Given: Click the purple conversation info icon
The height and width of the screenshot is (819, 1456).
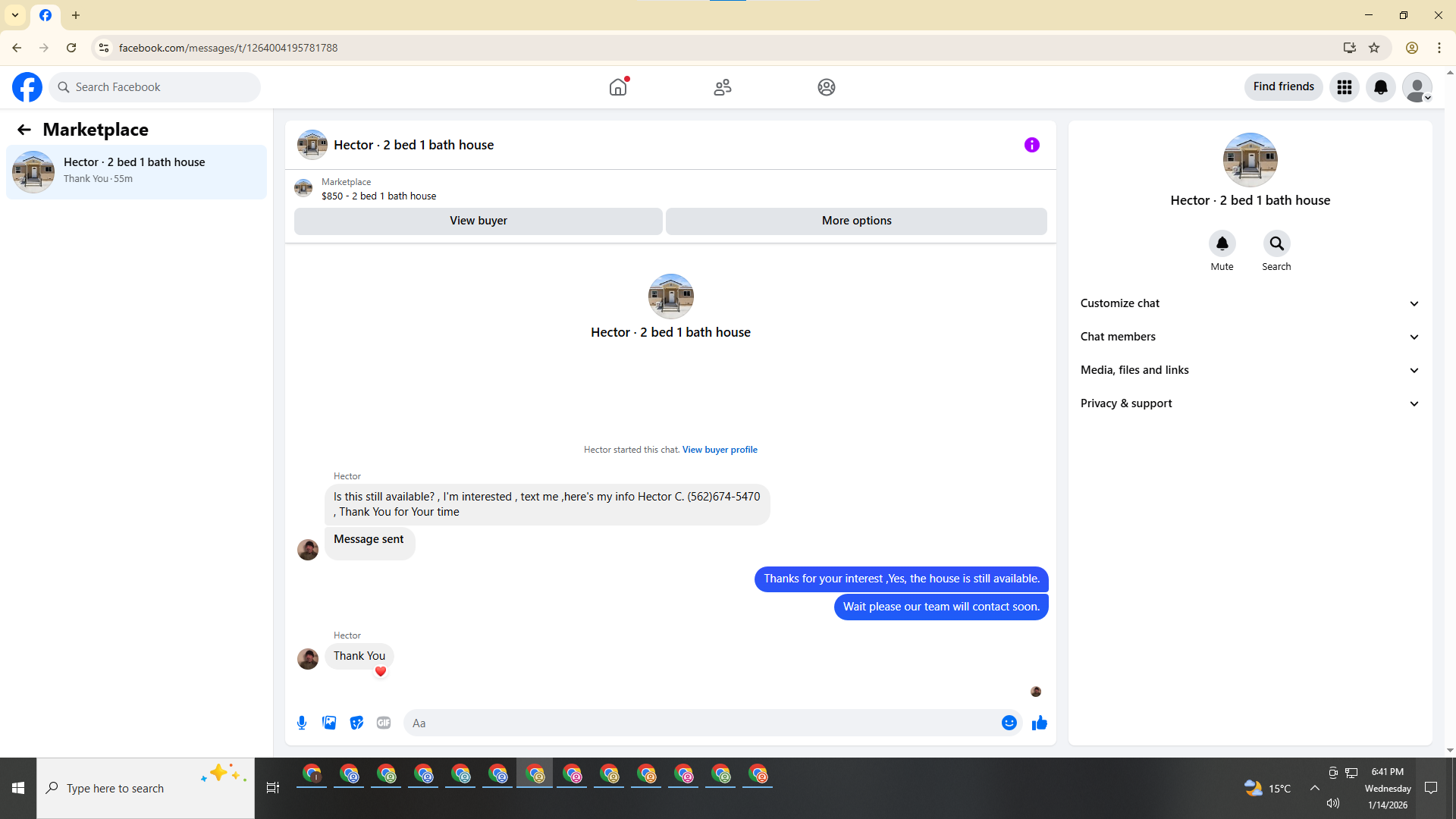Looking at the screenshot, I should 1031,145.
